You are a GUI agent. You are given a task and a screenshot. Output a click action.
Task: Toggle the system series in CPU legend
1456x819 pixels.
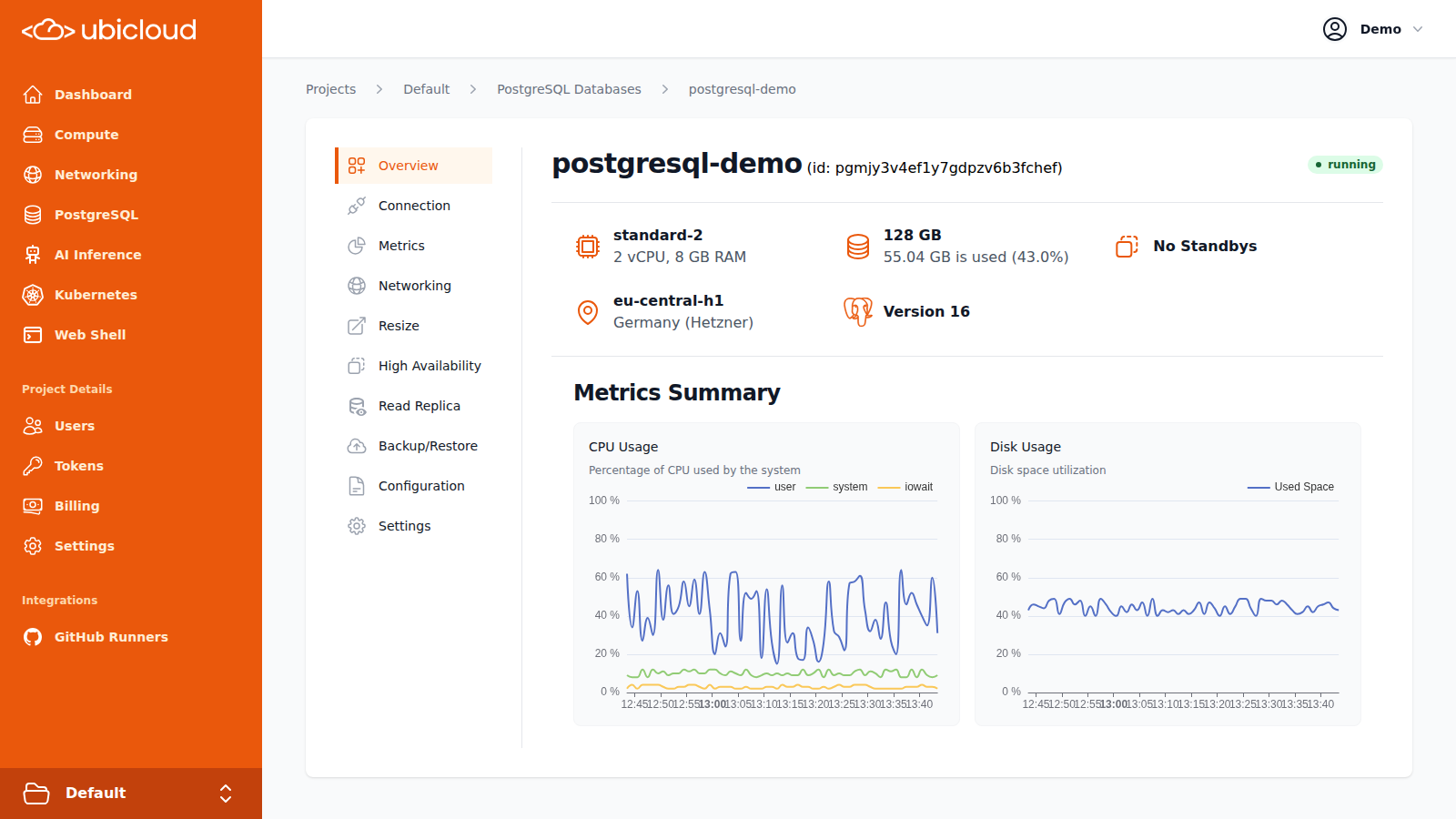pos(837,487)
